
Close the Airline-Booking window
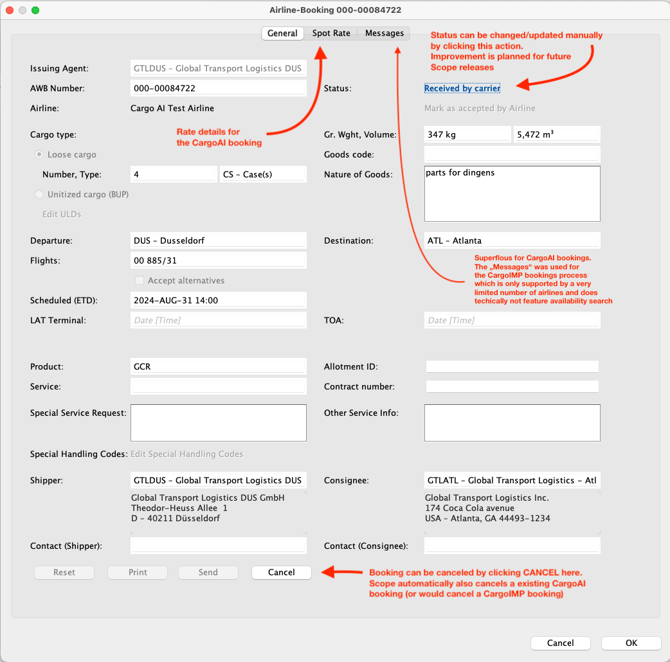pyautogui.click(x=9, y=10)
